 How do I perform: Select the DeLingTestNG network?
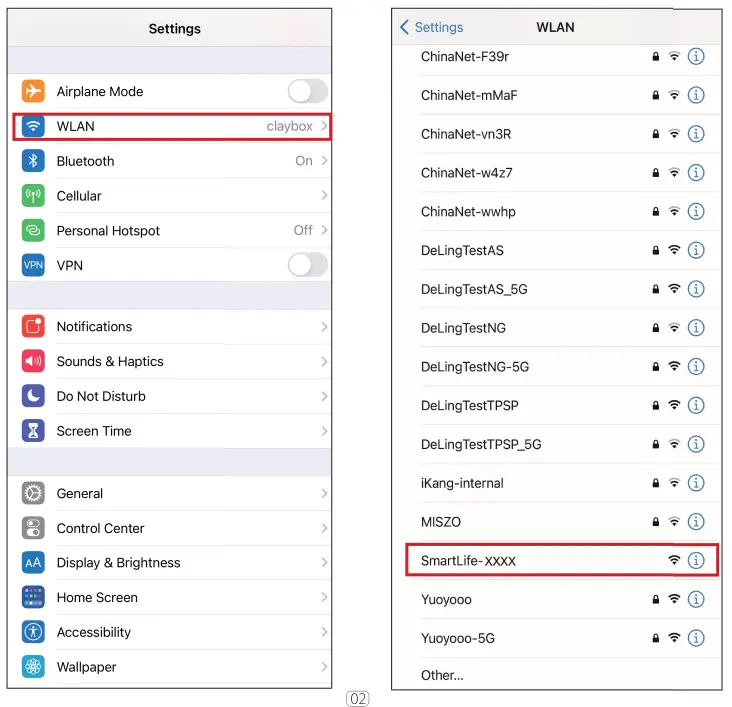click(463, 328)
